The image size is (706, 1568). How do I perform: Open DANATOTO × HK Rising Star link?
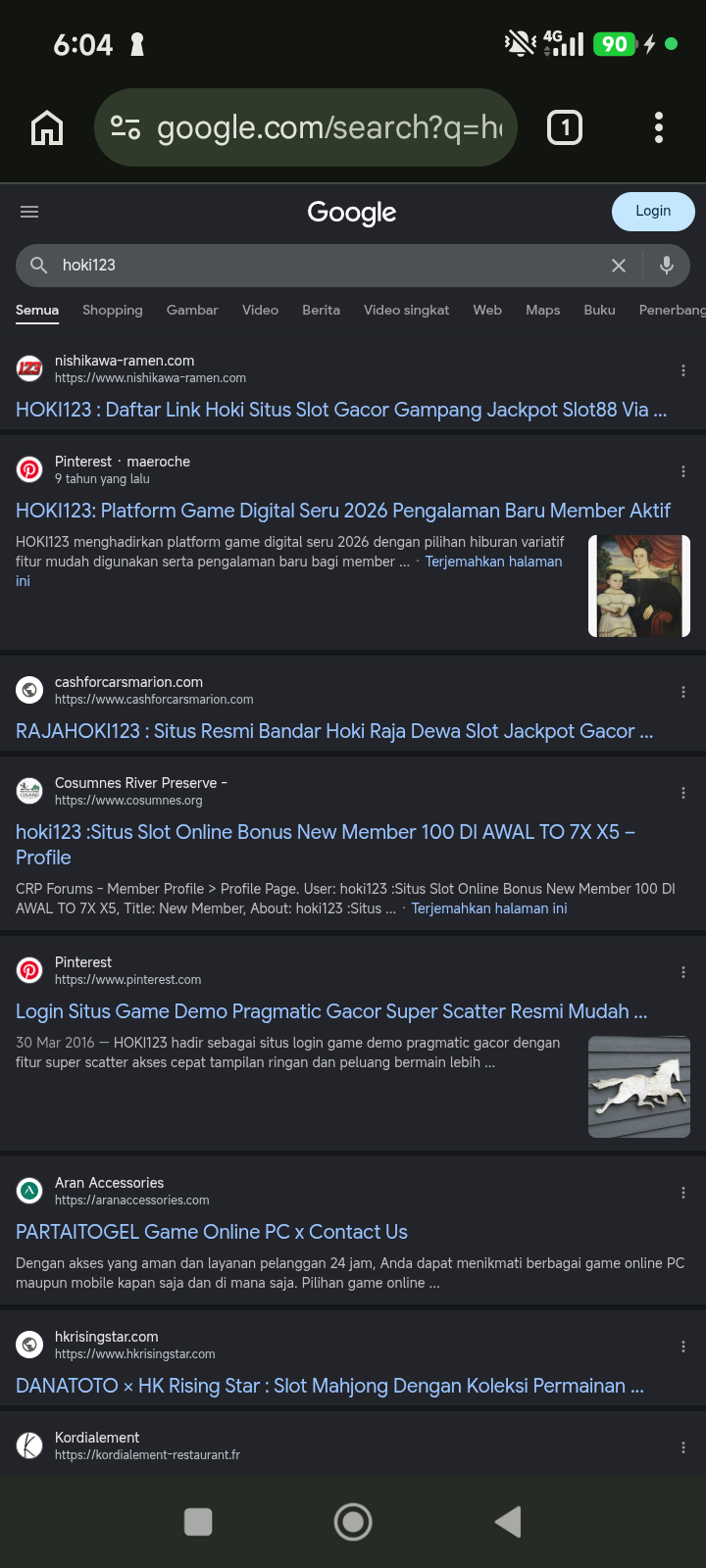click(x=329, y=1386)
